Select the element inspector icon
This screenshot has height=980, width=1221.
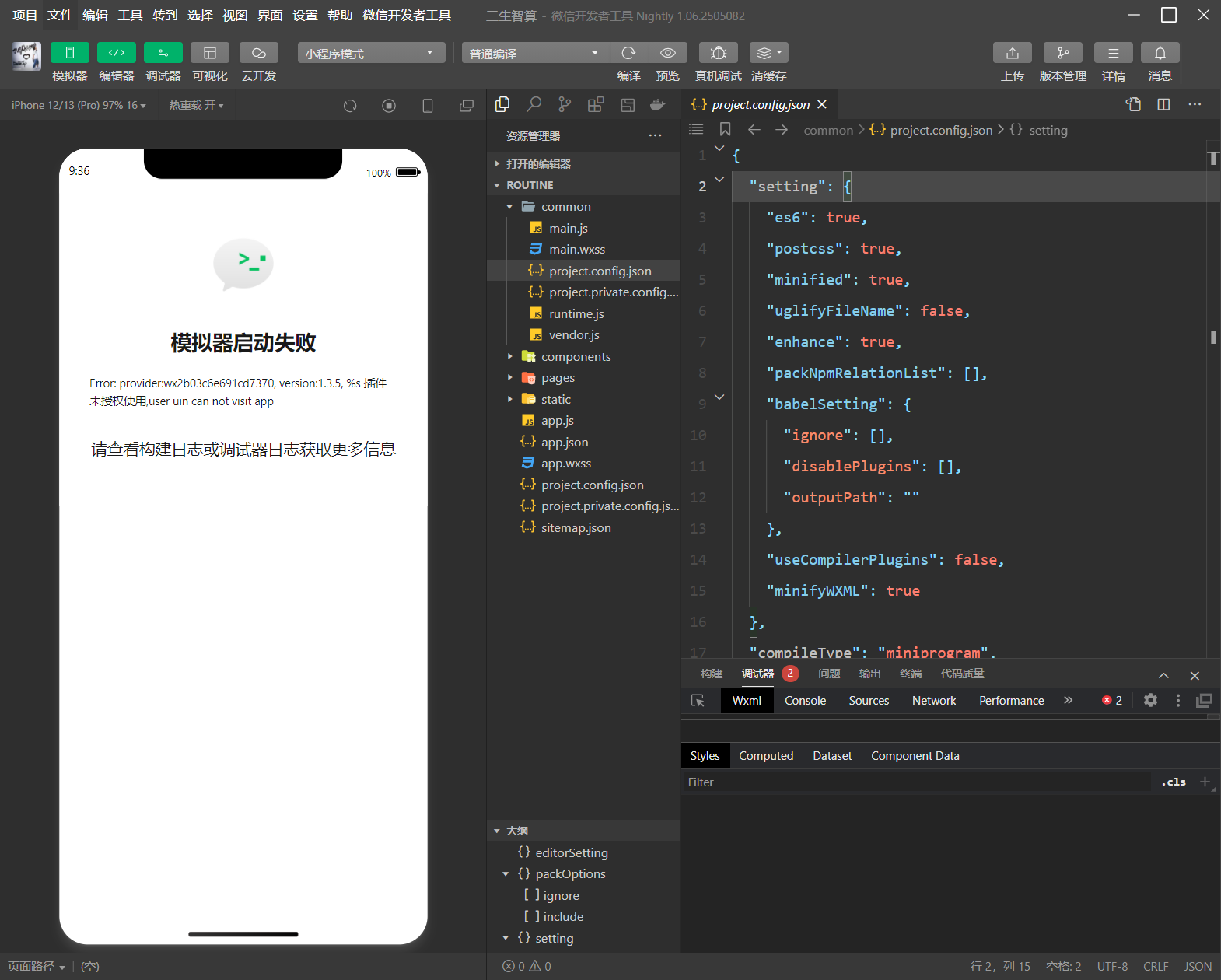point(698,701)
